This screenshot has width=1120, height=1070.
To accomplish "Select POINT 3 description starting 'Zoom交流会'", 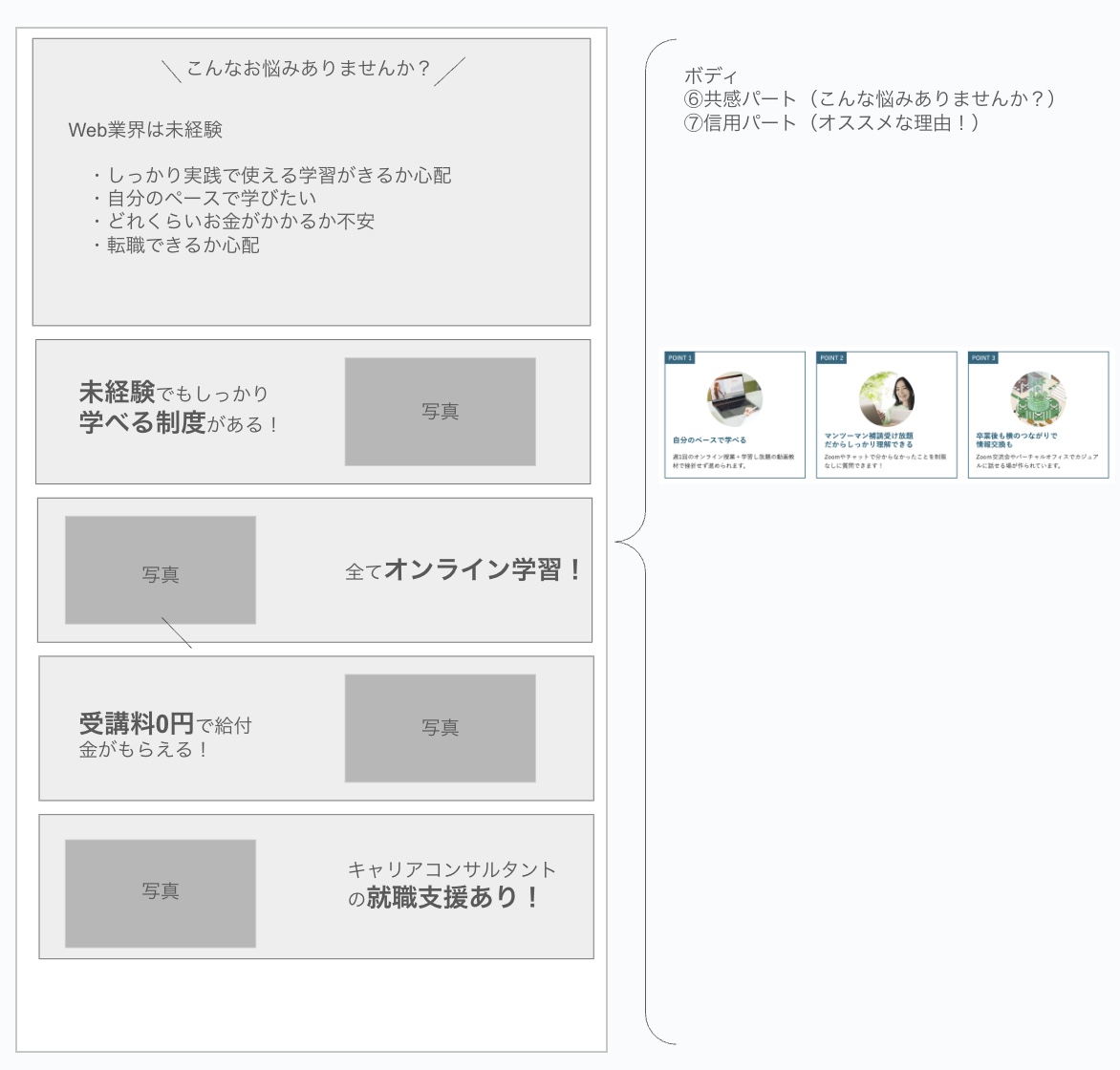I will (1037, 460).
